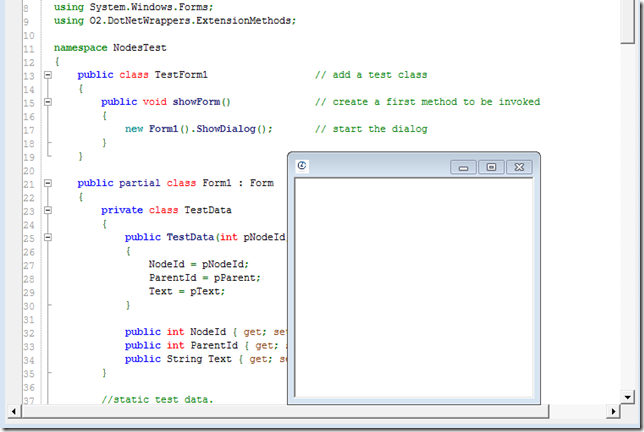Click the vertical scrollbar thumb
Image resolution: width=644 pixels, height=432 pixels.
tap(628, 21)
